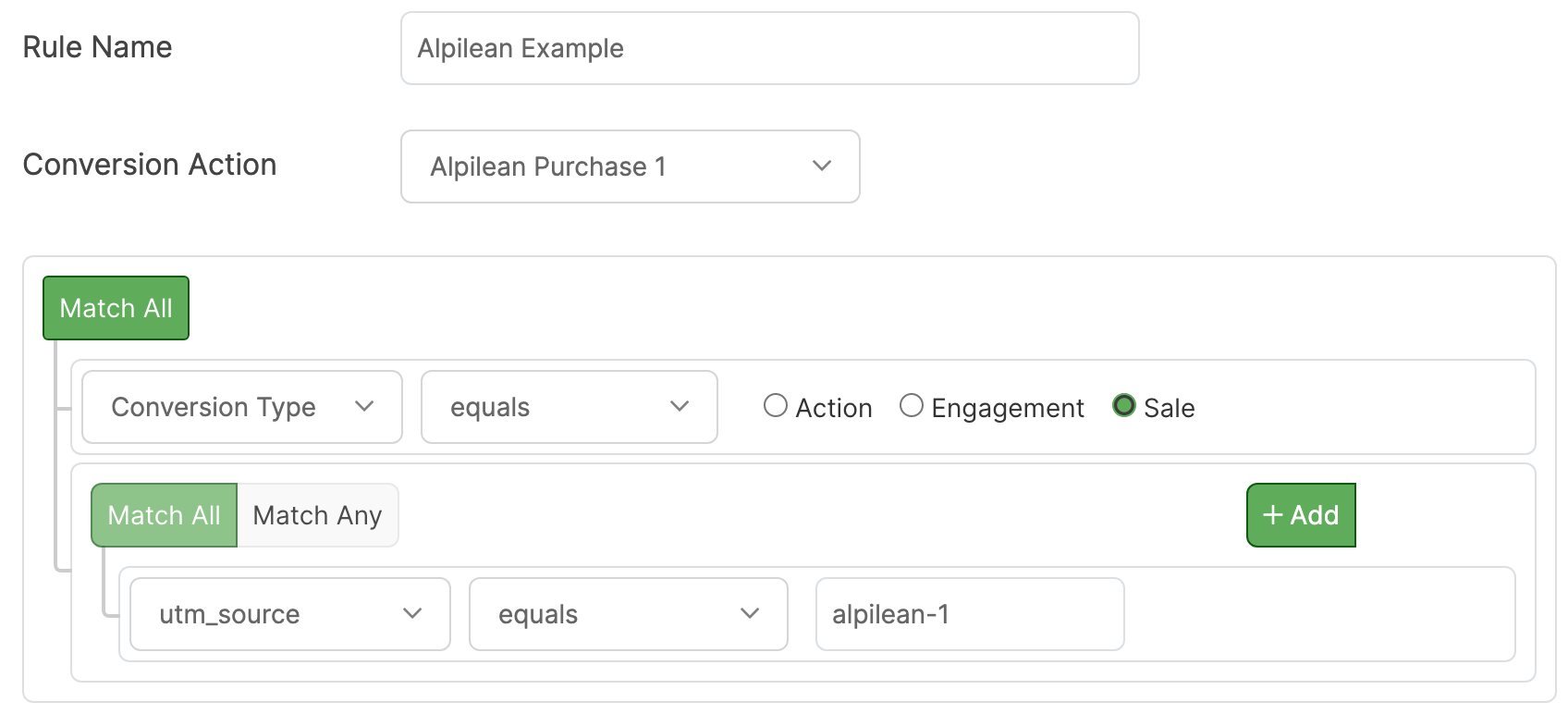Open the utm_source parameter dropdown

tap(288, 614)
